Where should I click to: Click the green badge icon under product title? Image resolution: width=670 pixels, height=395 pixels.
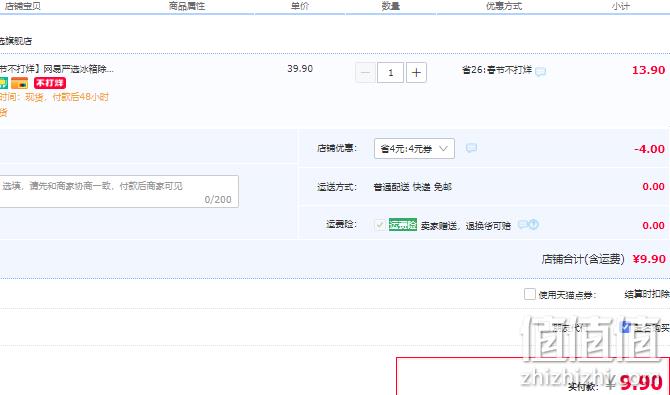(x=3, y=83)
